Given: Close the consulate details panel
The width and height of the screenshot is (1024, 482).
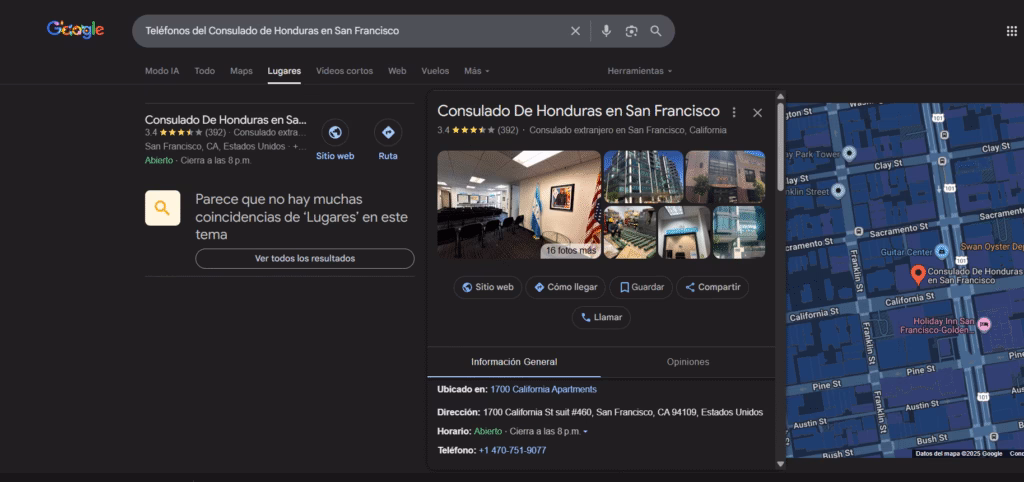Looking at the screenshot, I should [757, 112].
